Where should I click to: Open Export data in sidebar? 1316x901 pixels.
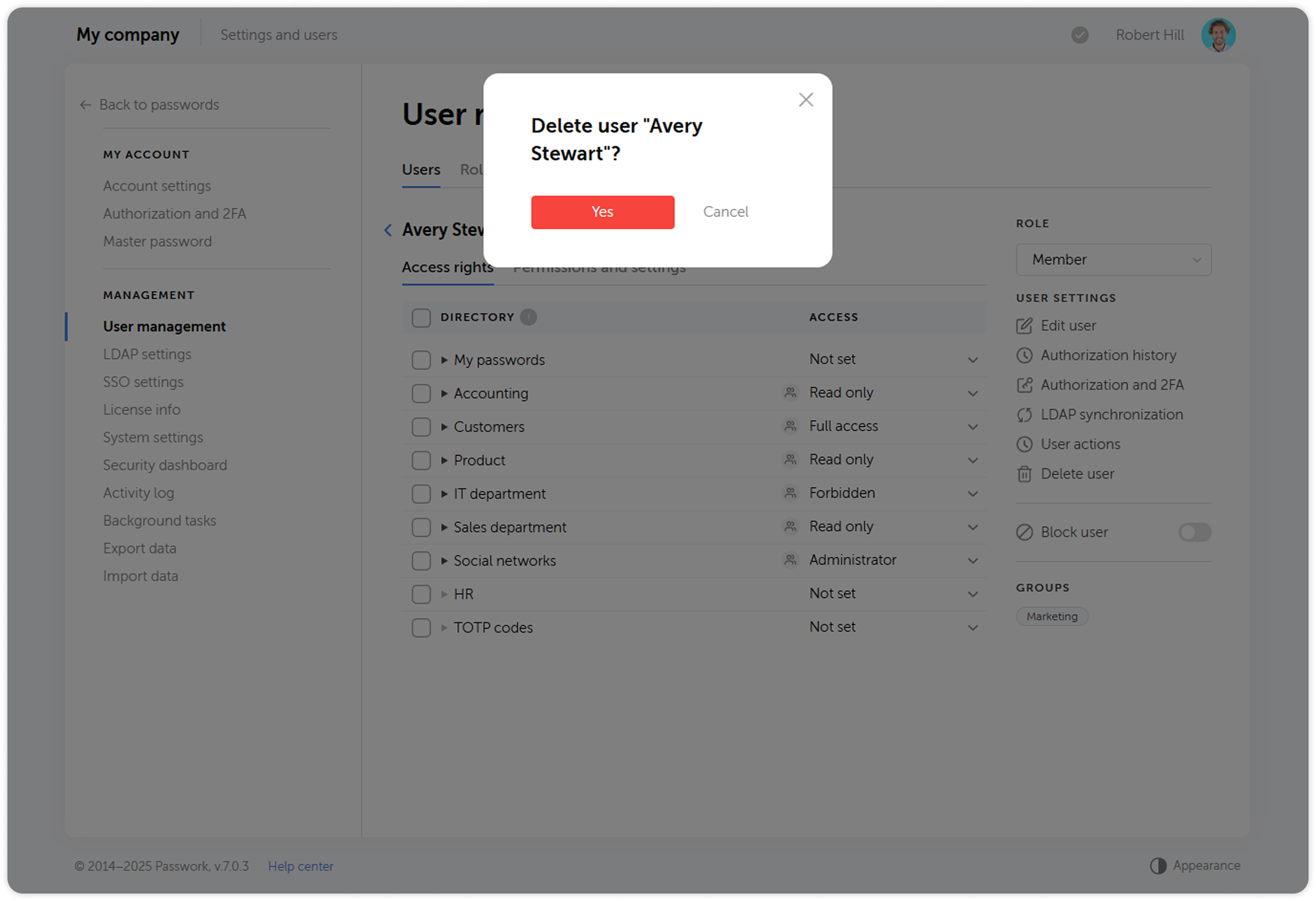tap(139, 548)
